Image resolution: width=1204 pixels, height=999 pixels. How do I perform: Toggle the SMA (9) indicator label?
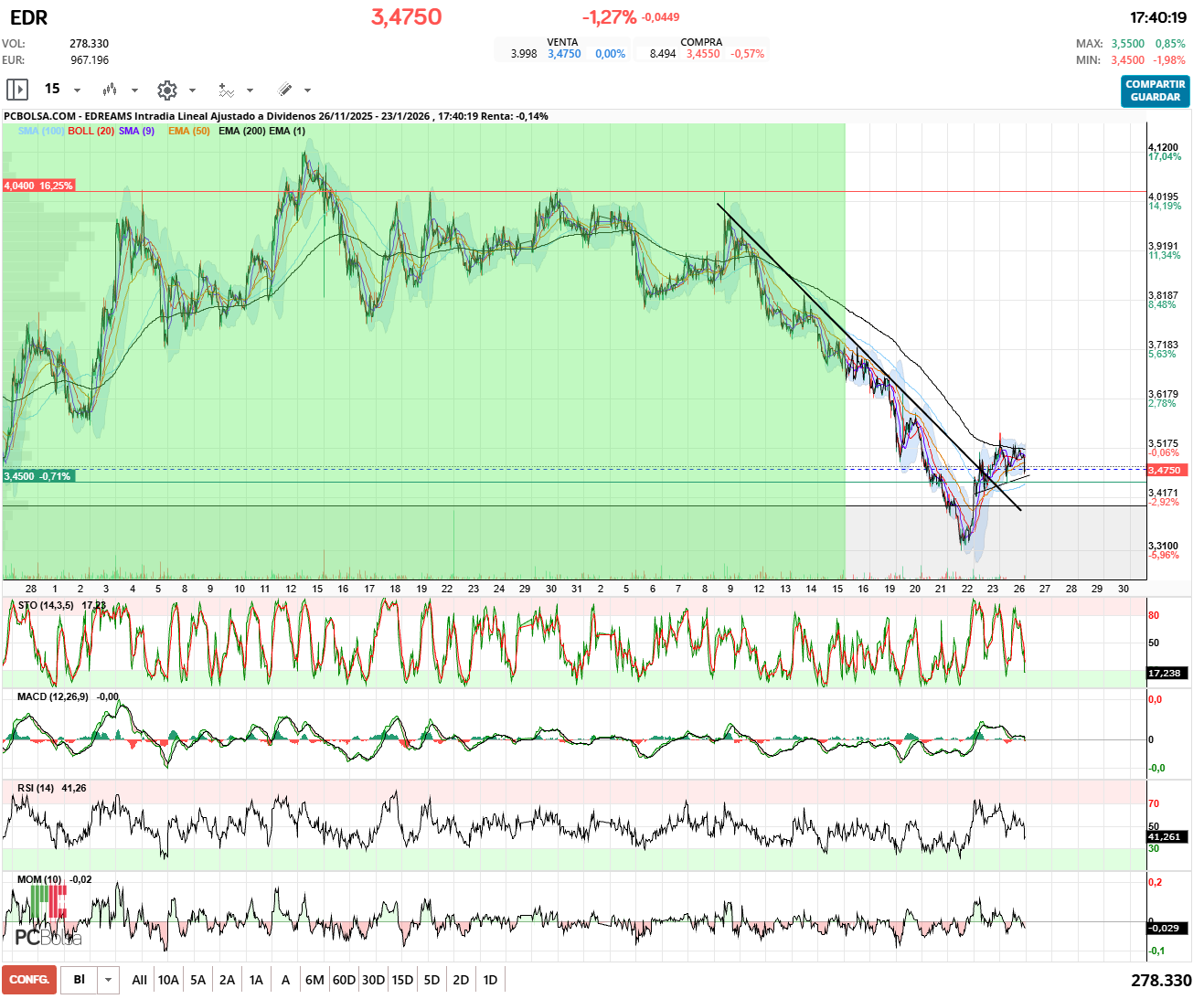point(136,131)
